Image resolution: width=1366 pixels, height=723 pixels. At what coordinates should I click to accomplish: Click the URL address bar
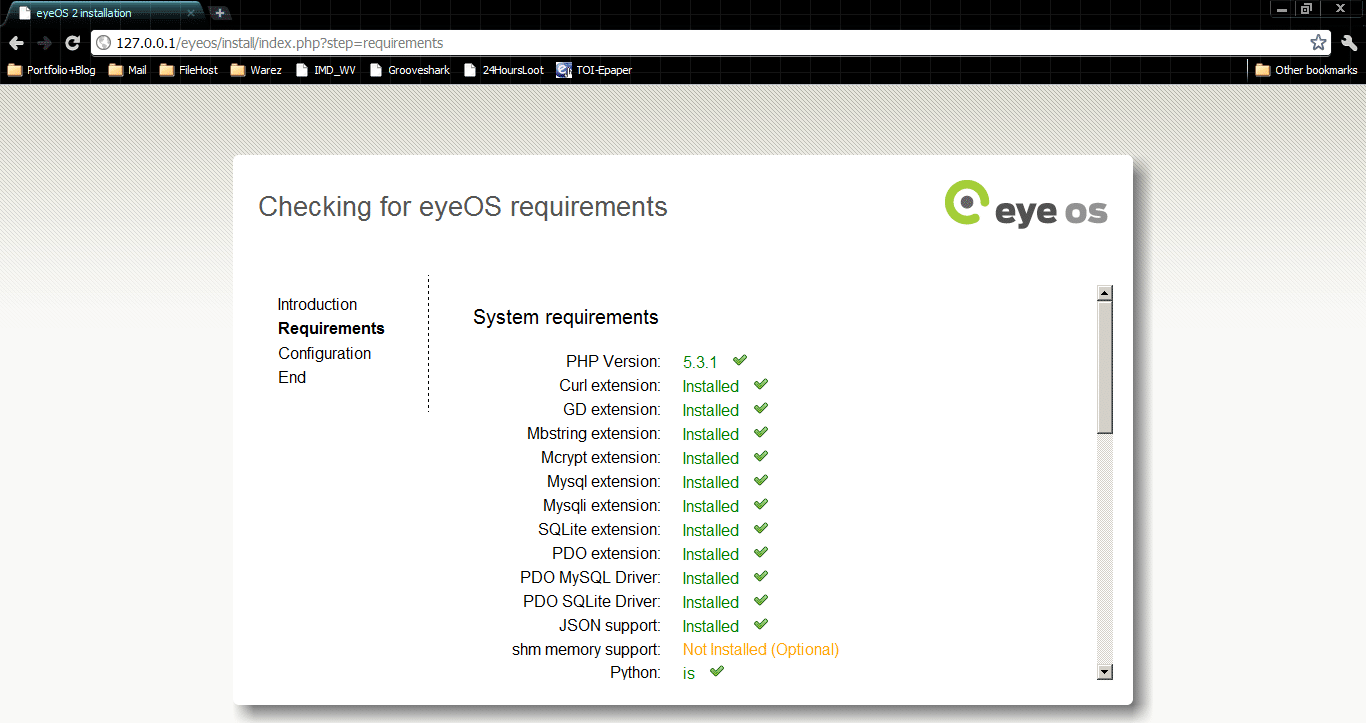700,43
